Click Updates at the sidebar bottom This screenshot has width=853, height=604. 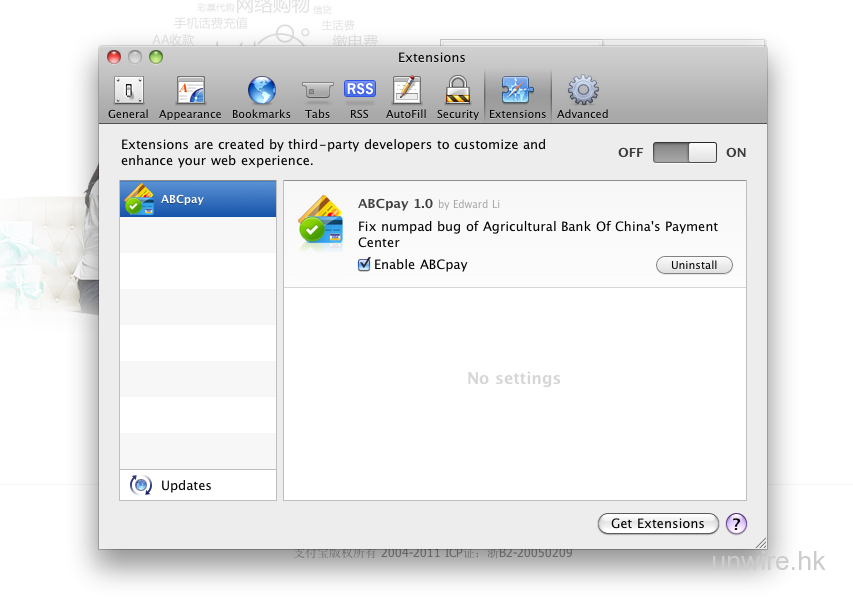tap(186, 485)
